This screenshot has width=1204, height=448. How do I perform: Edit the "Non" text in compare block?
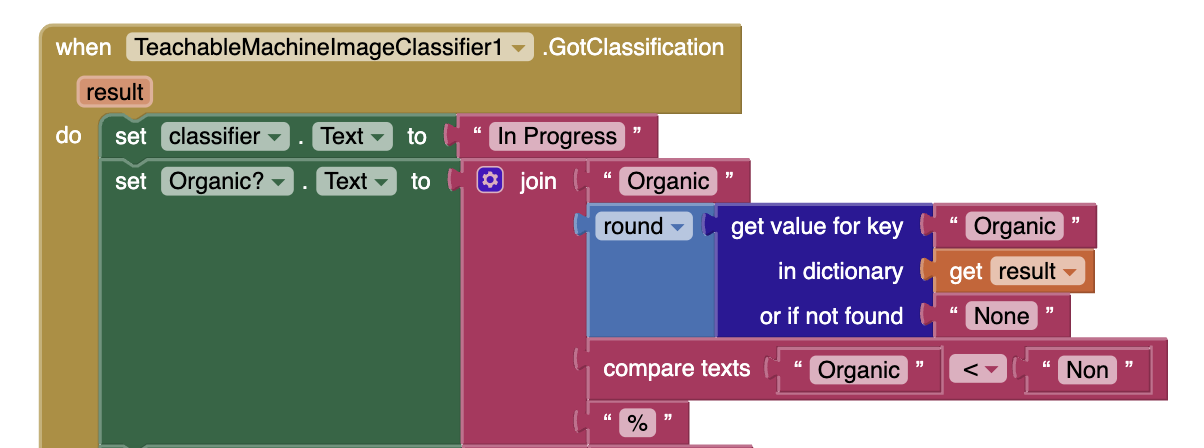click(x=1087, y=370)
